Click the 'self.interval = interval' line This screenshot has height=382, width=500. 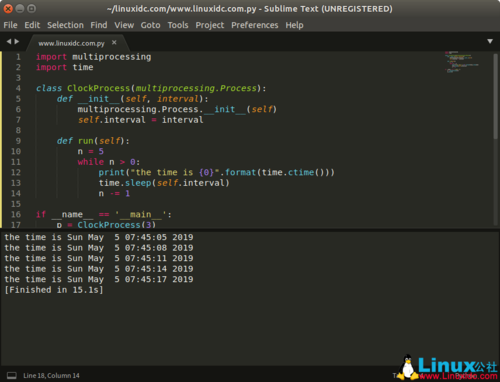[x=140, y=120]
